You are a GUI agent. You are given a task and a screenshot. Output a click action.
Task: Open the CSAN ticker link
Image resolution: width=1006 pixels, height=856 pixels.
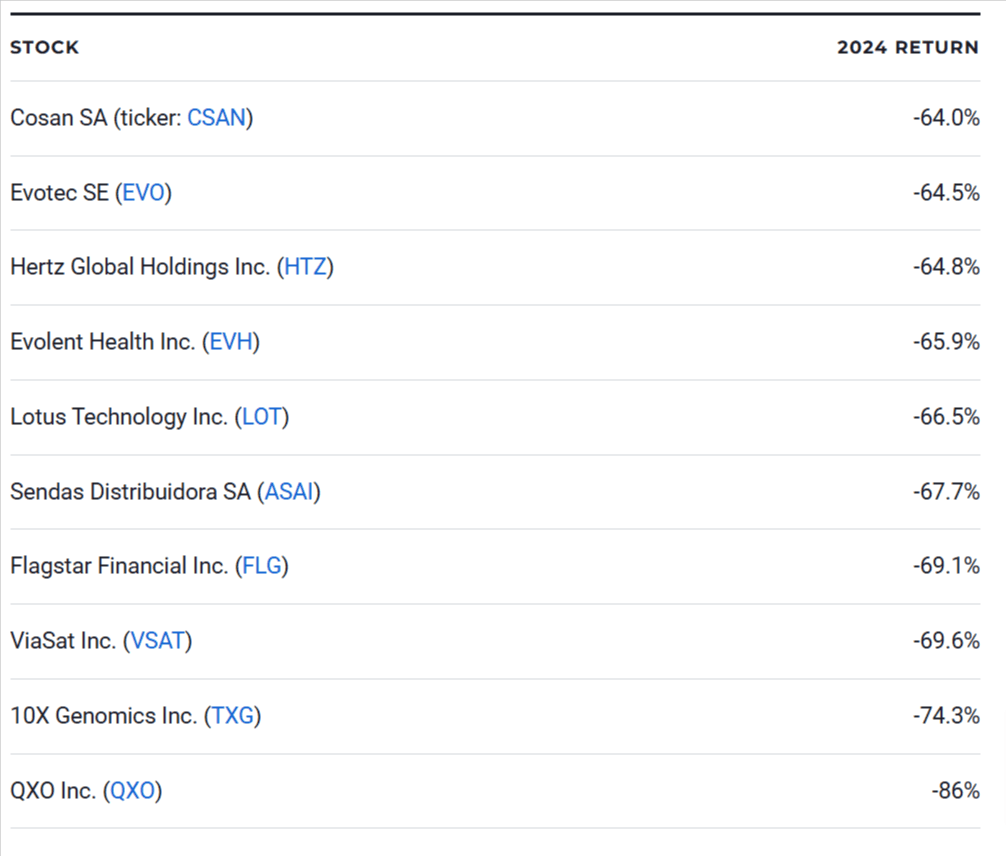(x=216, y=118)
